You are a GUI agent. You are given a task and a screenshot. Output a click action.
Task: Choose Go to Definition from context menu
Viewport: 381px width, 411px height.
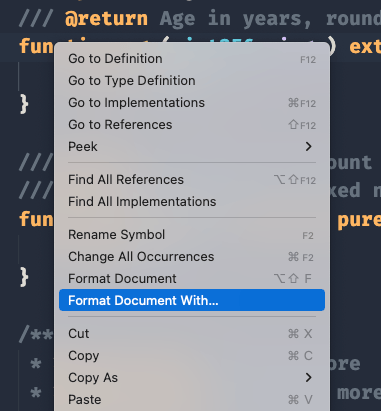[192, 59]
